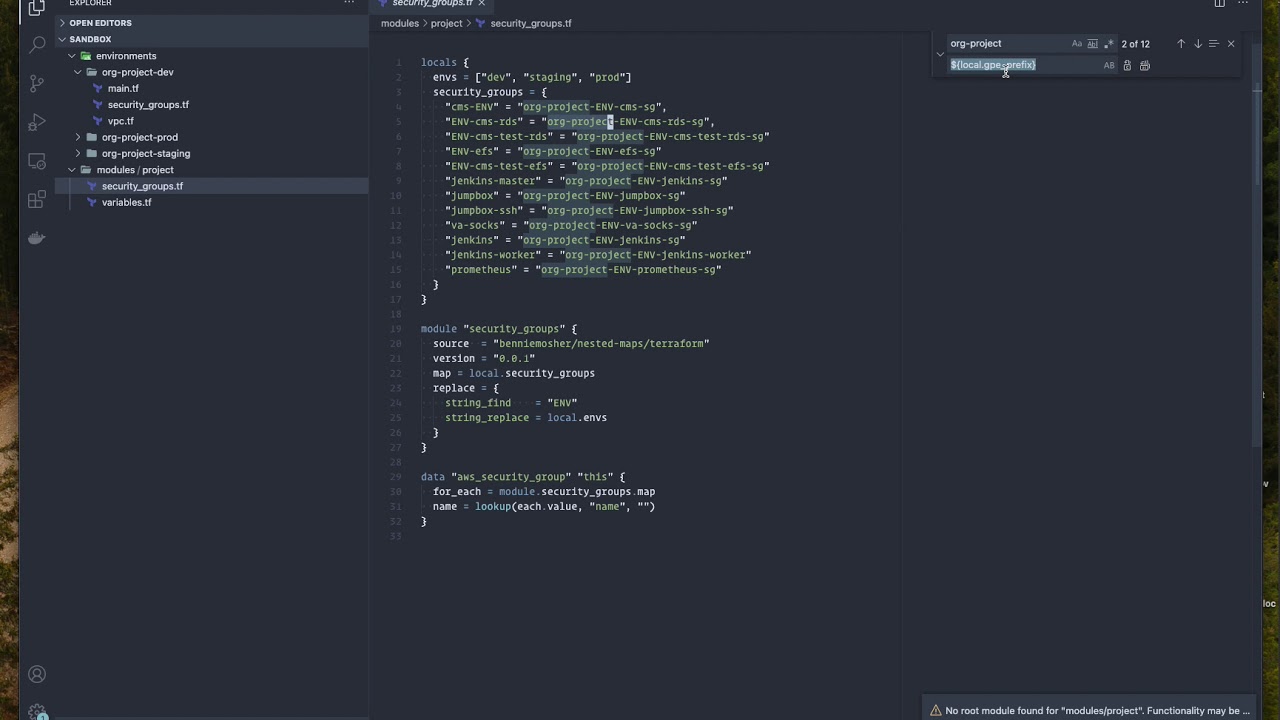Image resolution: width=1280 pixels, height=720 pixels.
Task: Select security_groups.tf under modules / project
Action: [x=211, y=186]
